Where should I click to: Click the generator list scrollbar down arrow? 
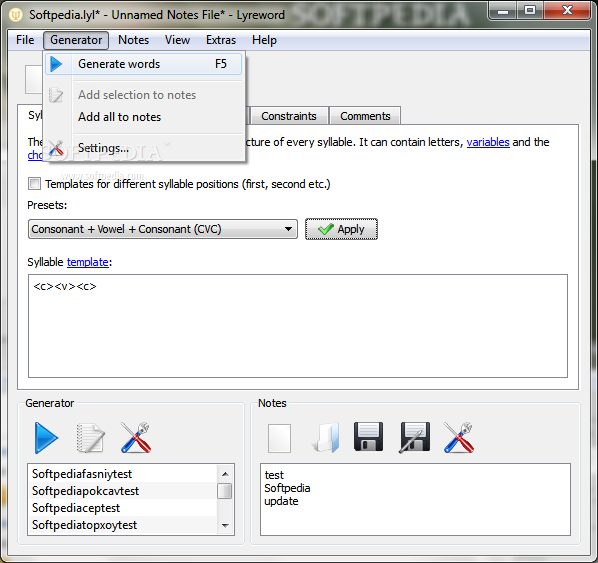[225, 525]
